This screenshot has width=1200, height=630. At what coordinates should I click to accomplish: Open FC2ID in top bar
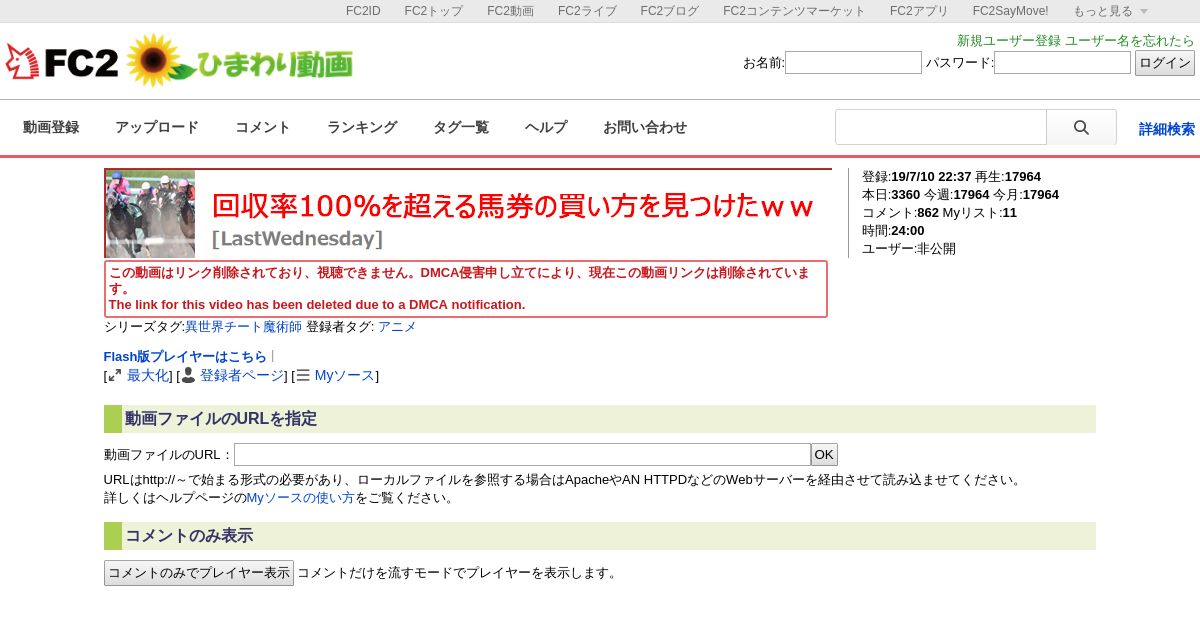coord(363,11)
